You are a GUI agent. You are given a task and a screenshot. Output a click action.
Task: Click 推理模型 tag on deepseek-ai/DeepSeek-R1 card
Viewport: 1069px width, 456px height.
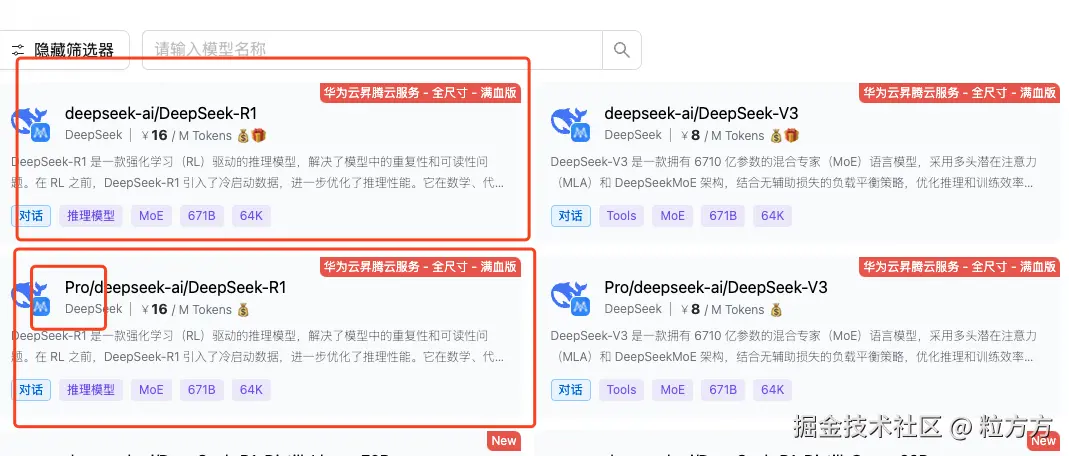[x=91, y=216]
